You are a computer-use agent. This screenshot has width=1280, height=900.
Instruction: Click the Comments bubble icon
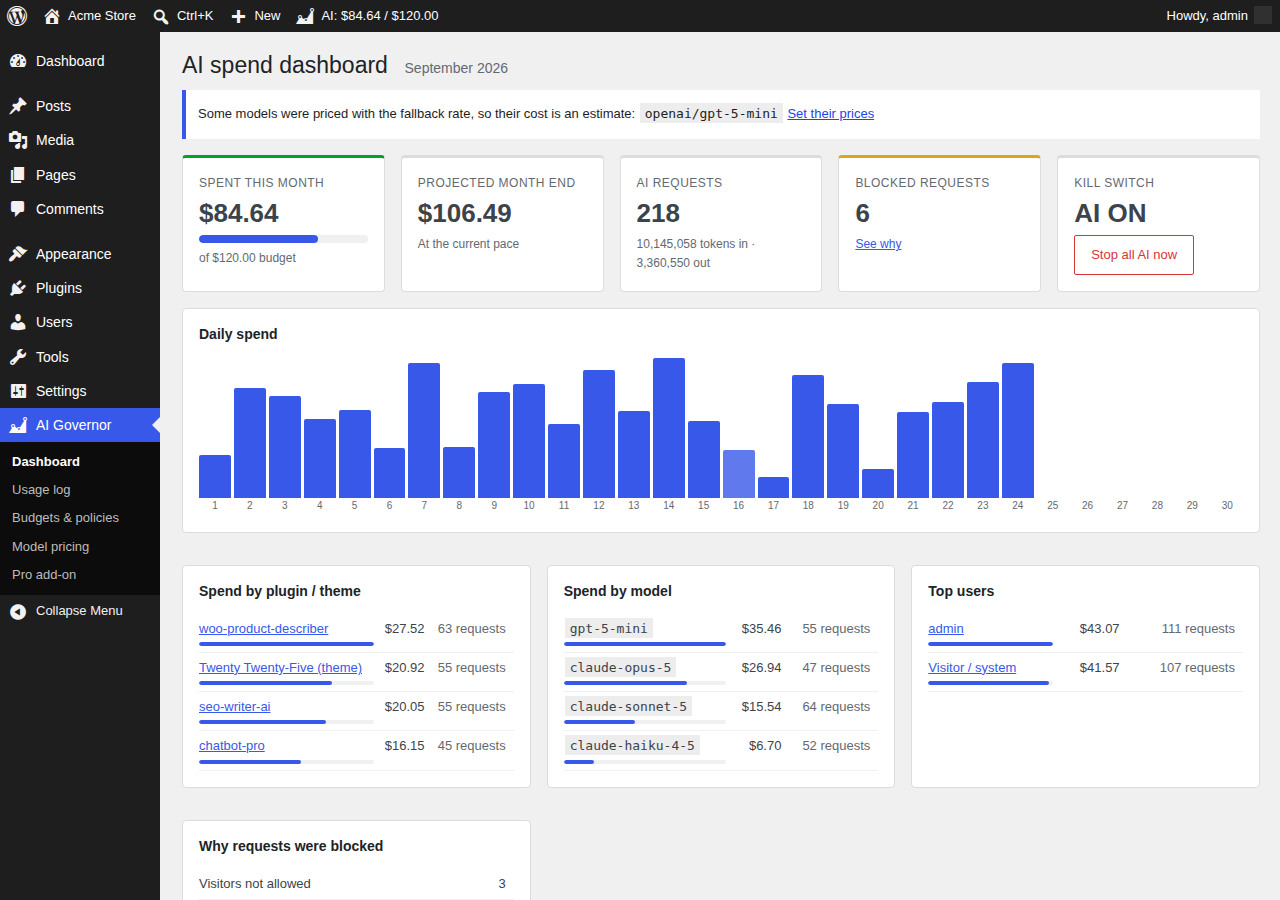18,209
